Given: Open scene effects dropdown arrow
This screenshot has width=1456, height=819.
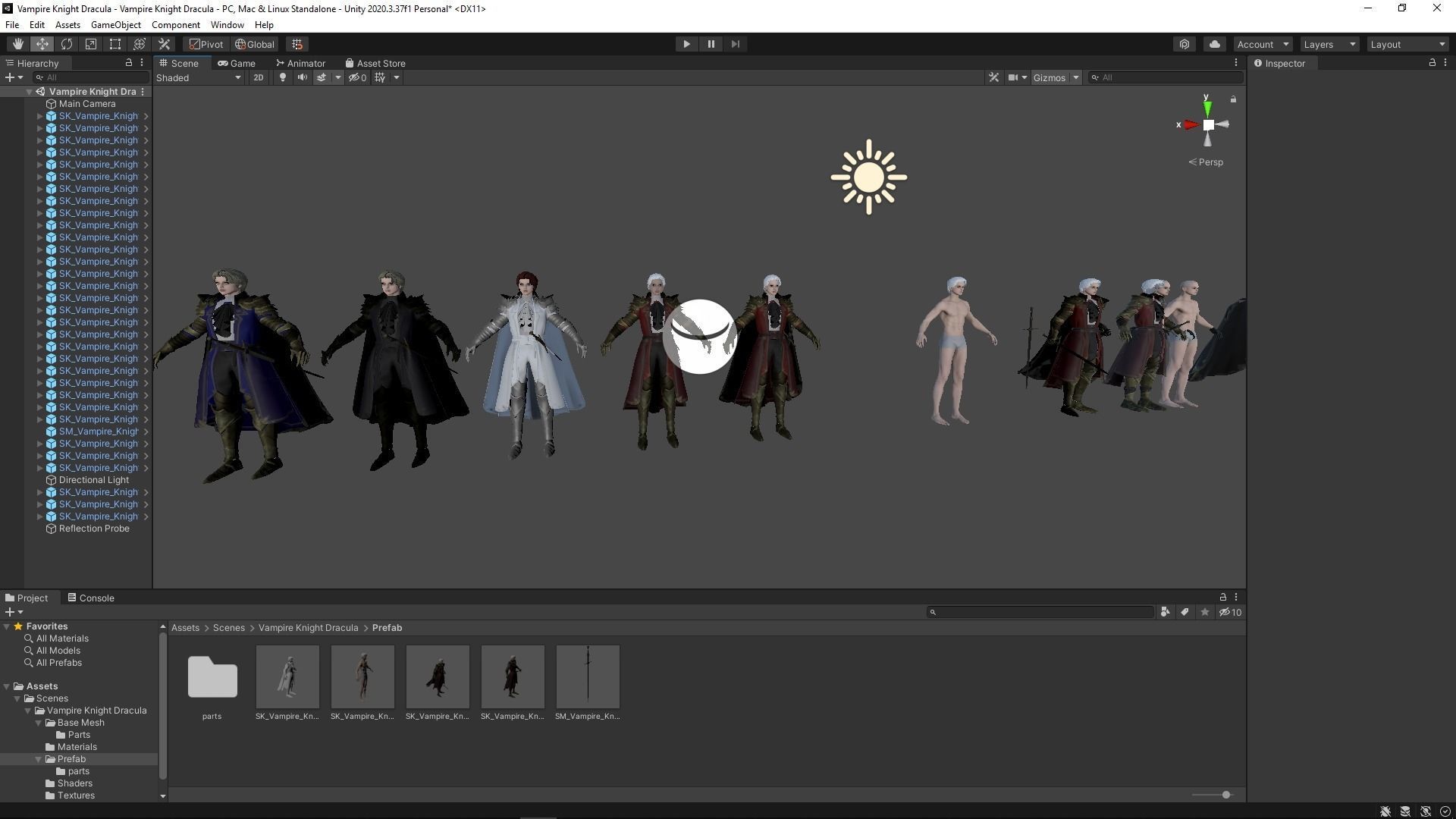Looking at the screenshot, I should click(338, 77).
